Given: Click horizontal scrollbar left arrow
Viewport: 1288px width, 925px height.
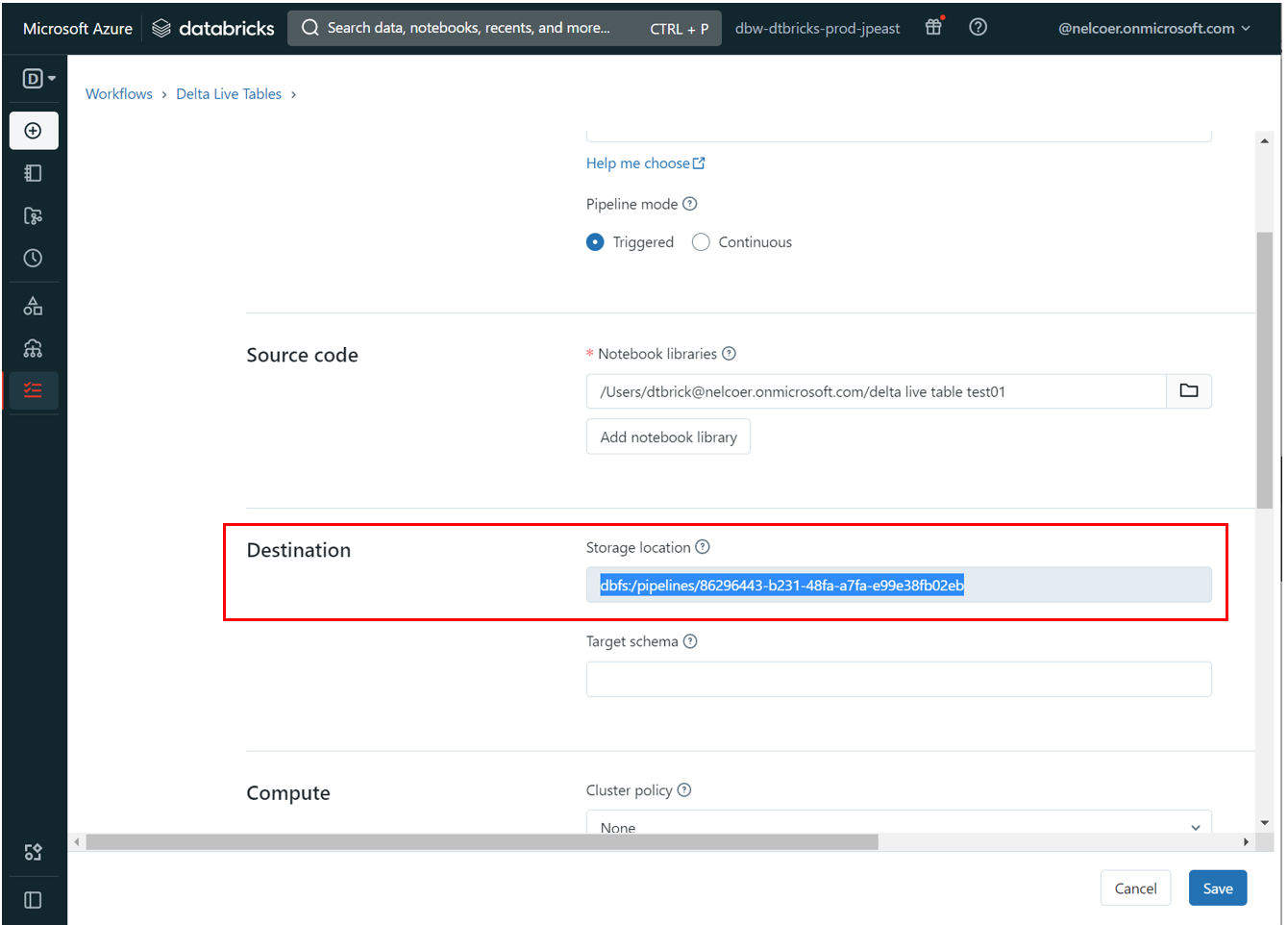Looking at the screenshot, I should (77, 842).
